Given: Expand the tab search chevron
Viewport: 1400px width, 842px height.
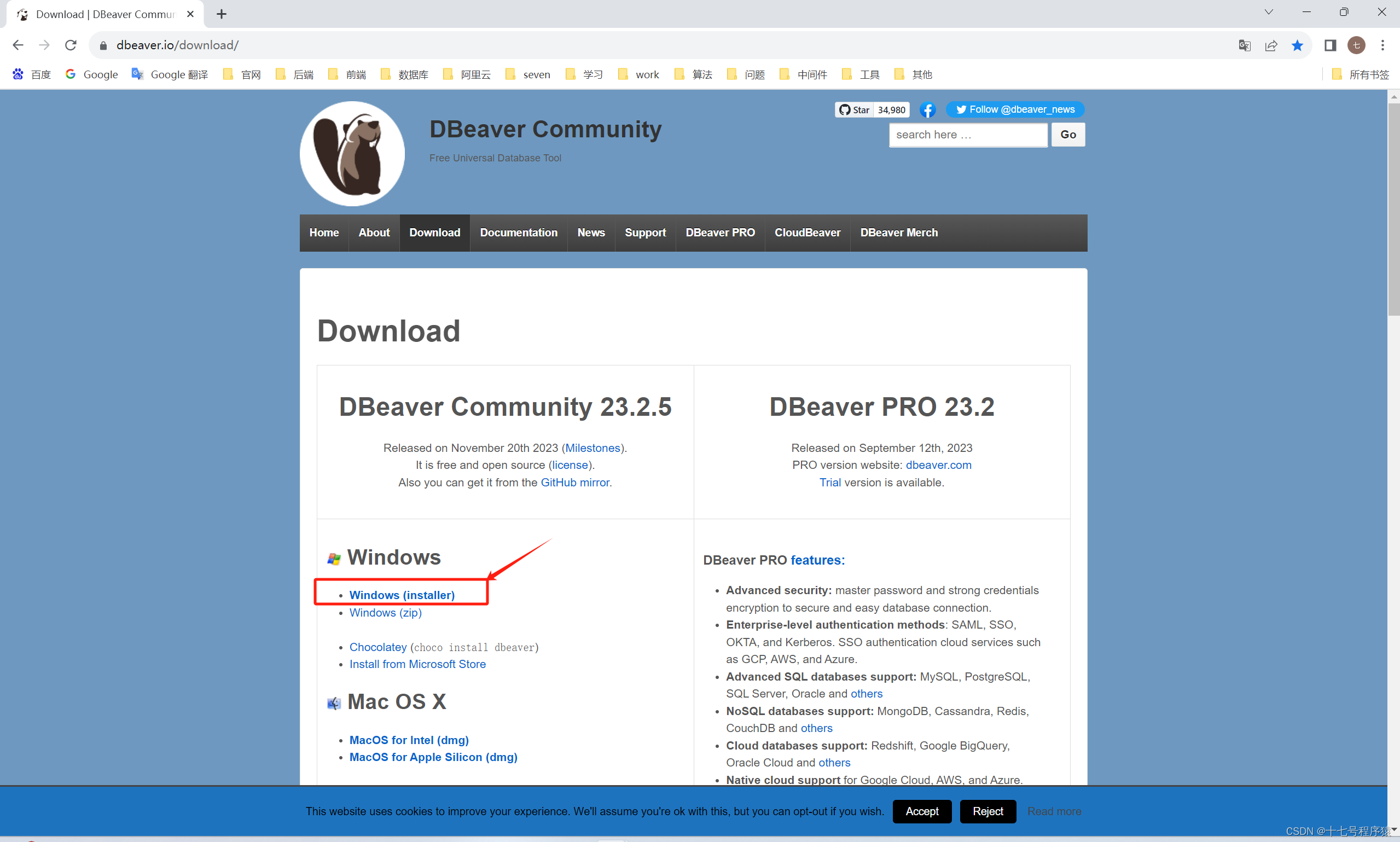Looking at the screenshot, I should coord(1269,13).
